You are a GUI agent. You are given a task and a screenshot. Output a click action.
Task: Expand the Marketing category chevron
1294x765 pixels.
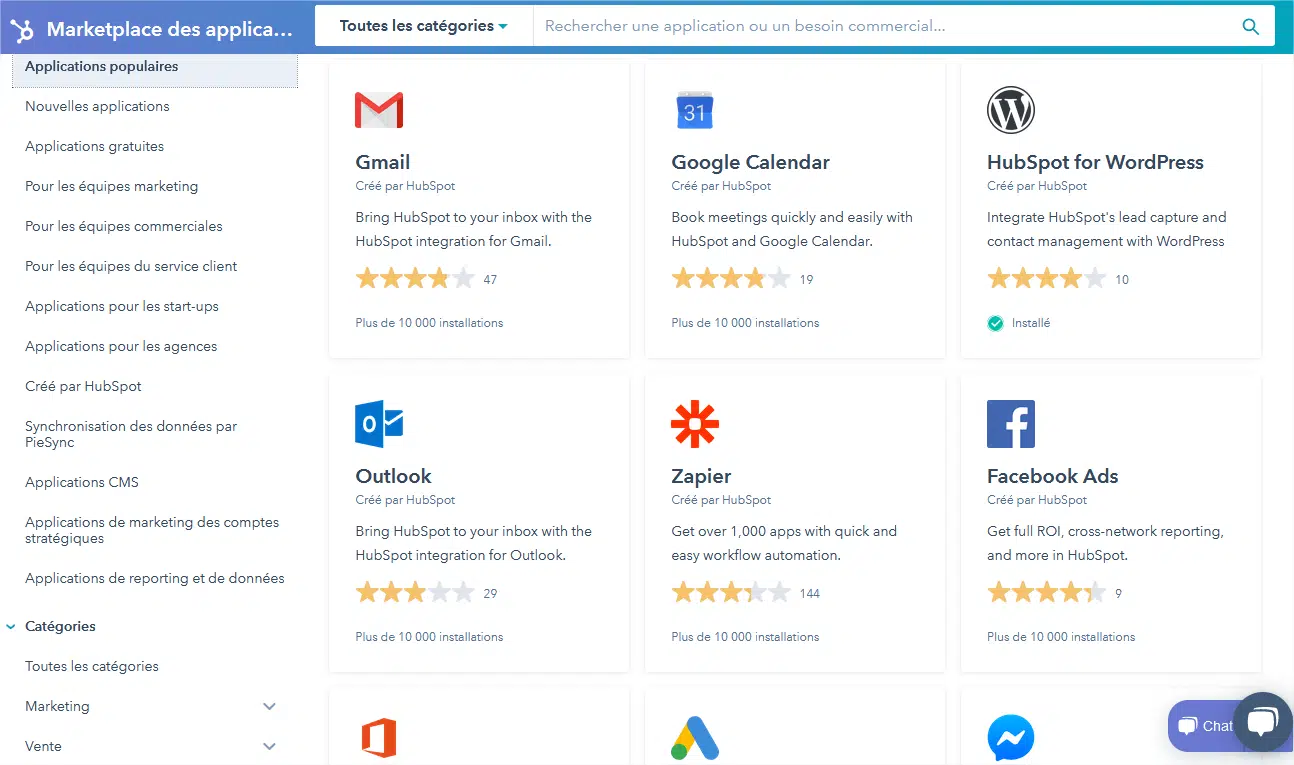click(x=269, y=707)
